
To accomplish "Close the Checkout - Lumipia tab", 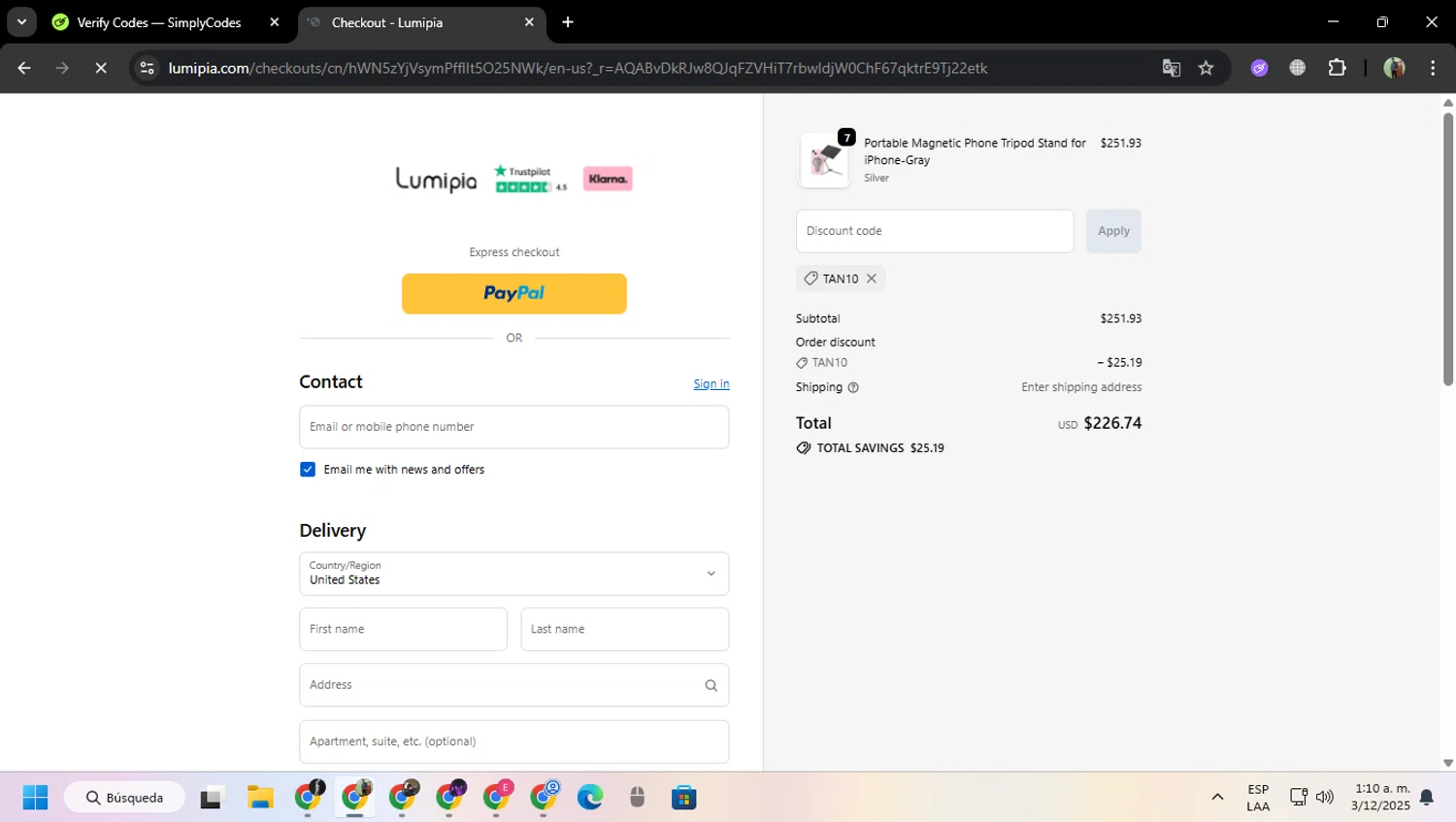I will (529, 21).
